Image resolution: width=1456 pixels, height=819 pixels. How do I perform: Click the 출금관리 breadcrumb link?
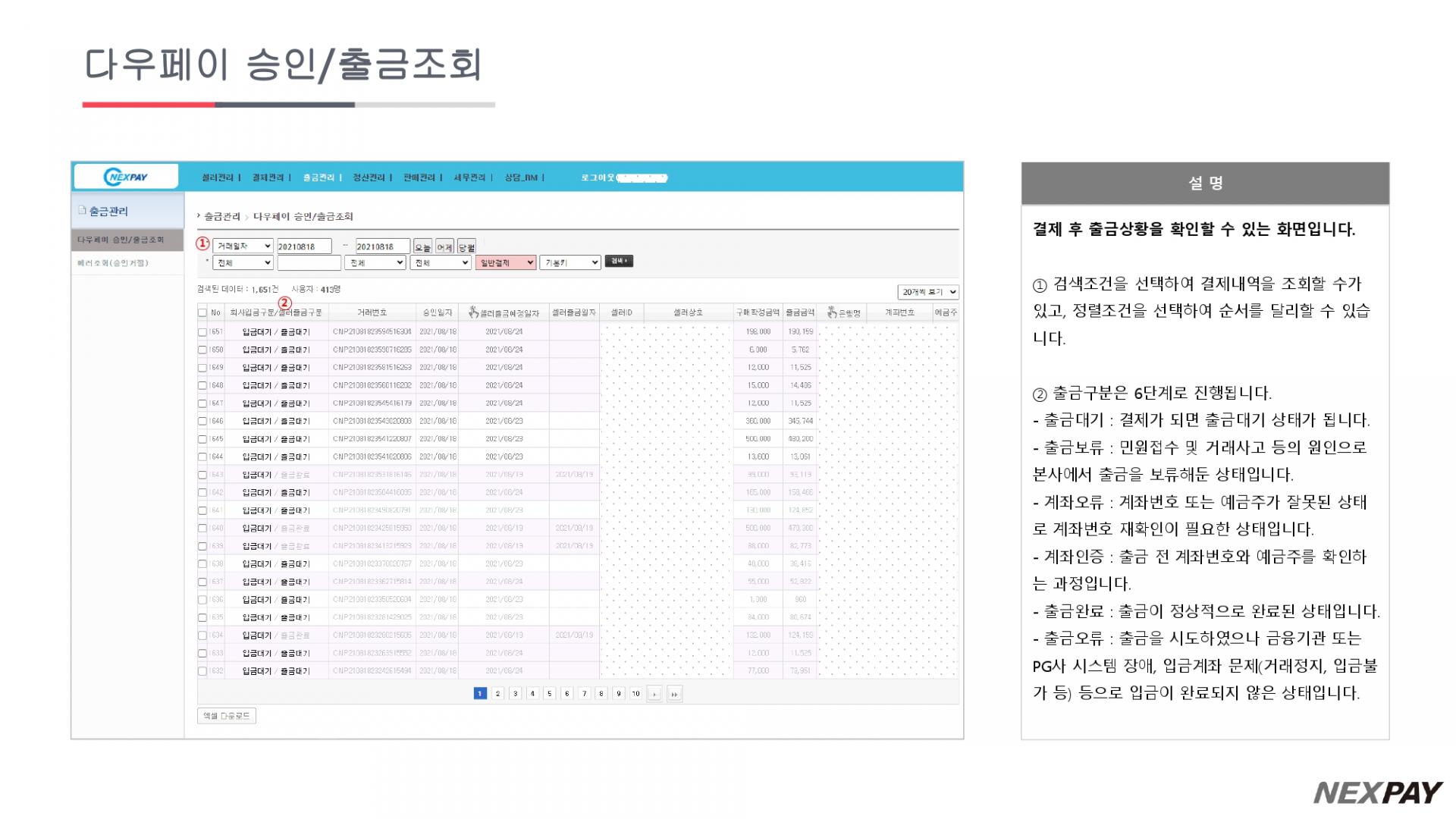222,216
